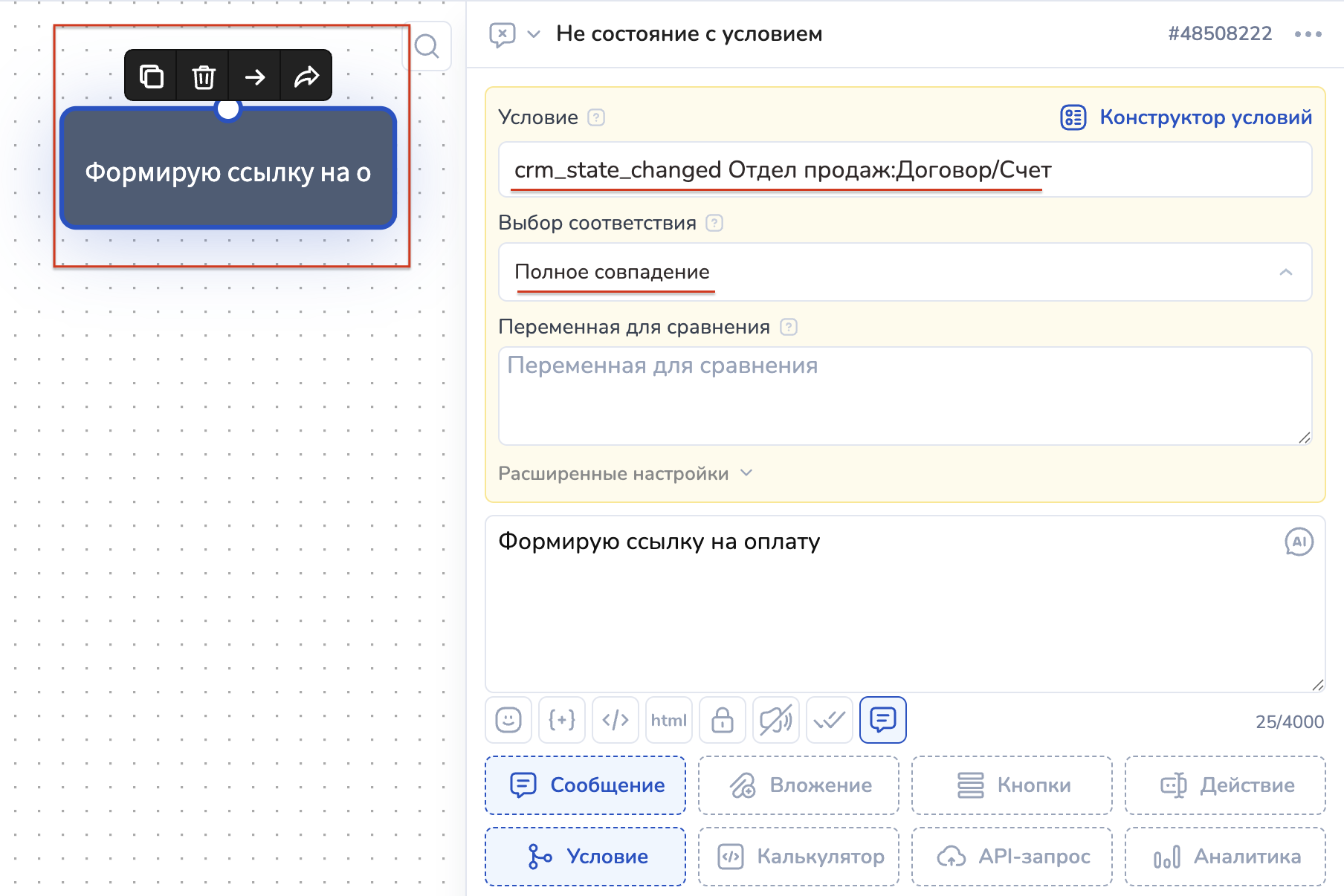The height and width of the screenshot is (896, 1344).
Task: Open the three-dots more options menu
Action: [x=1308, y=34]
